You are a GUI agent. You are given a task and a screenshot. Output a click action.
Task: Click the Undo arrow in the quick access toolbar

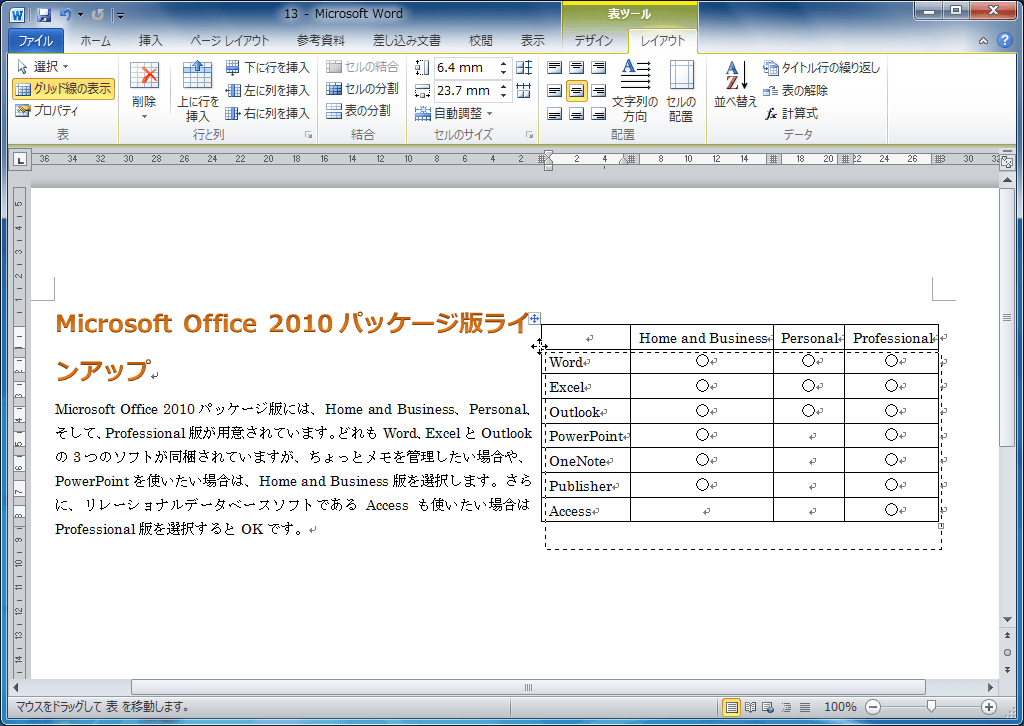click(65, 14)
